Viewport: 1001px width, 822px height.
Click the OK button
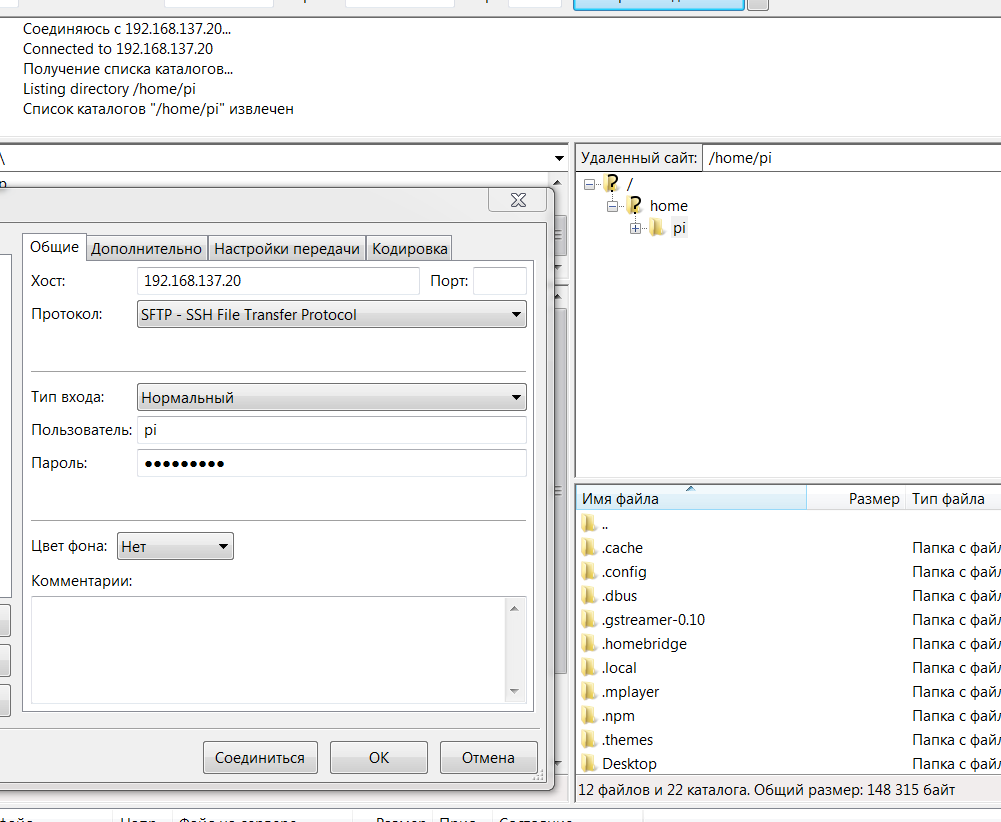click(379, 758)
